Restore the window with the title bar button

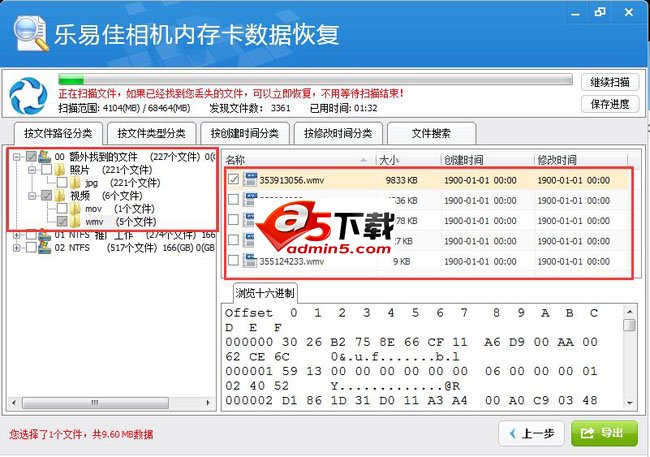pos(599,12)
